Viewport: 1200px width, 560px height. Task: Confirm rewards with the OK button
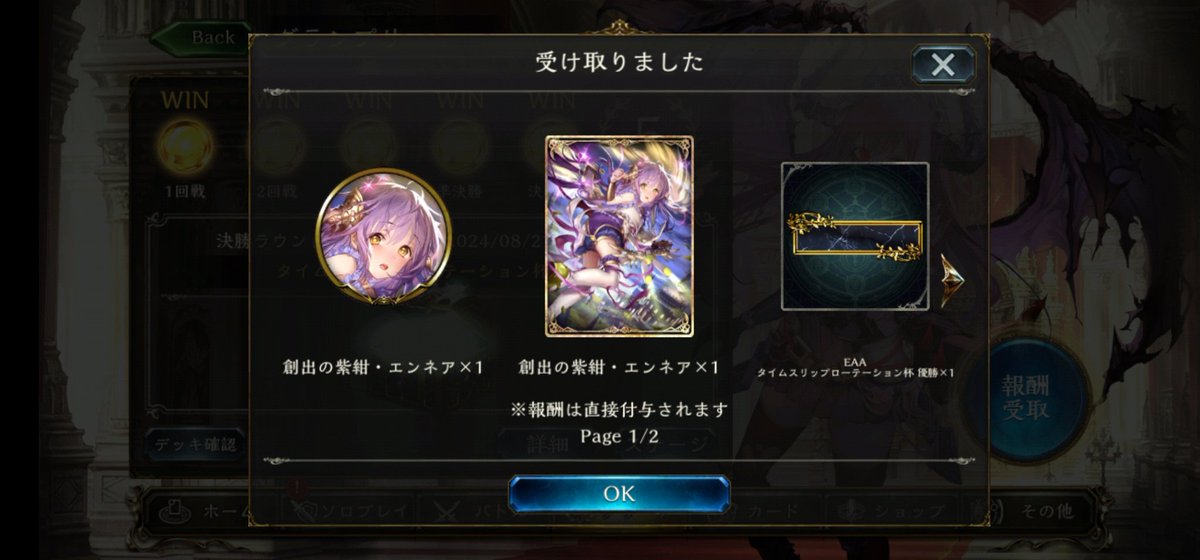pyautogui.click(x=619, y=494)
